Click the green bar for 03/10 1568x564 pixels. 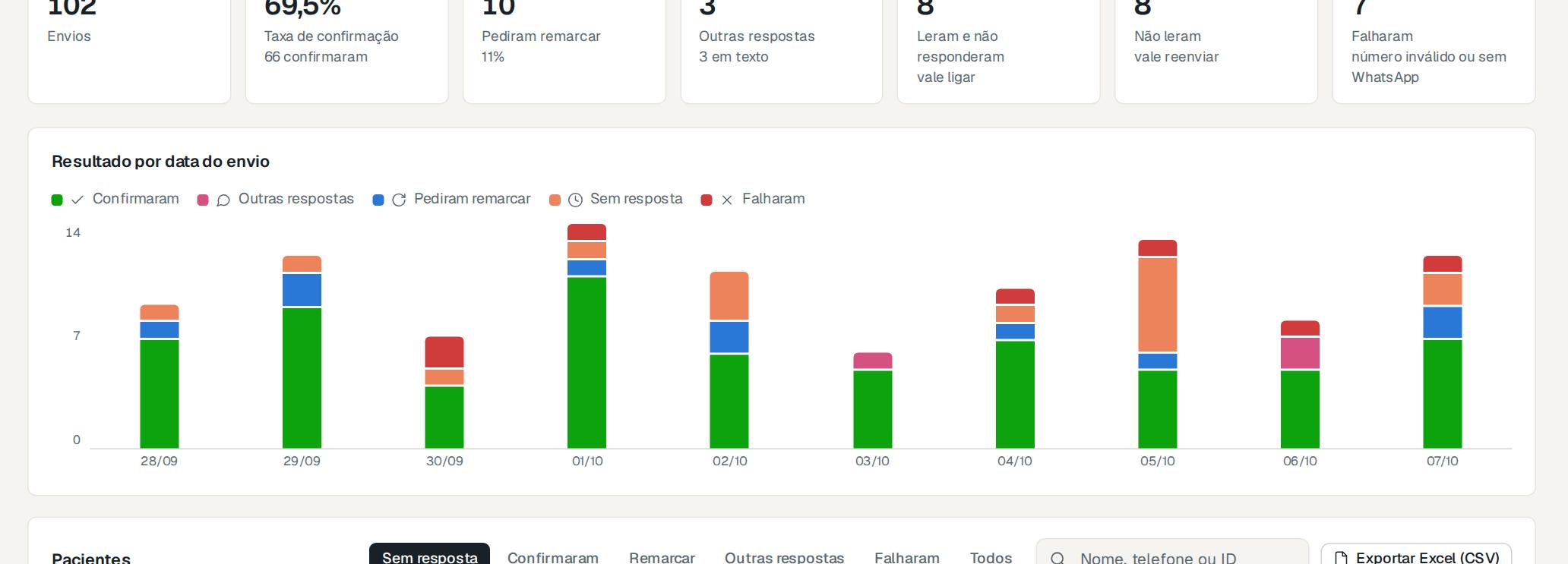pos(872,409)
